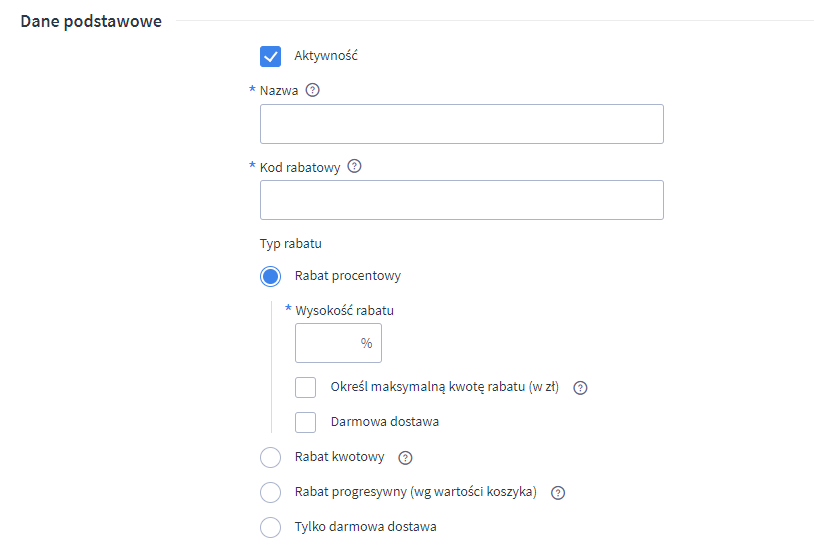The image size is (814, 546).
Task: Enable Określ maksymalną kwotę rabatu checkbox
Action: point(306,388)
